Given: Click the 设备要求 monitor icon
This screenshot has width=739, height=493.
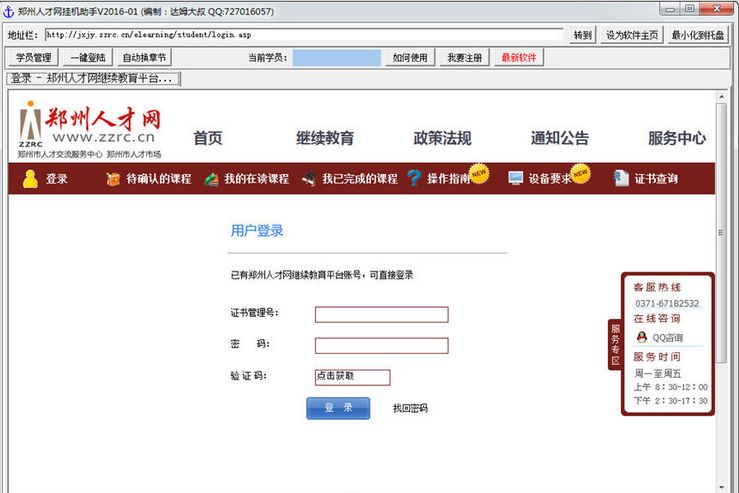Looking at the screenshot, I should pos(515,179).
